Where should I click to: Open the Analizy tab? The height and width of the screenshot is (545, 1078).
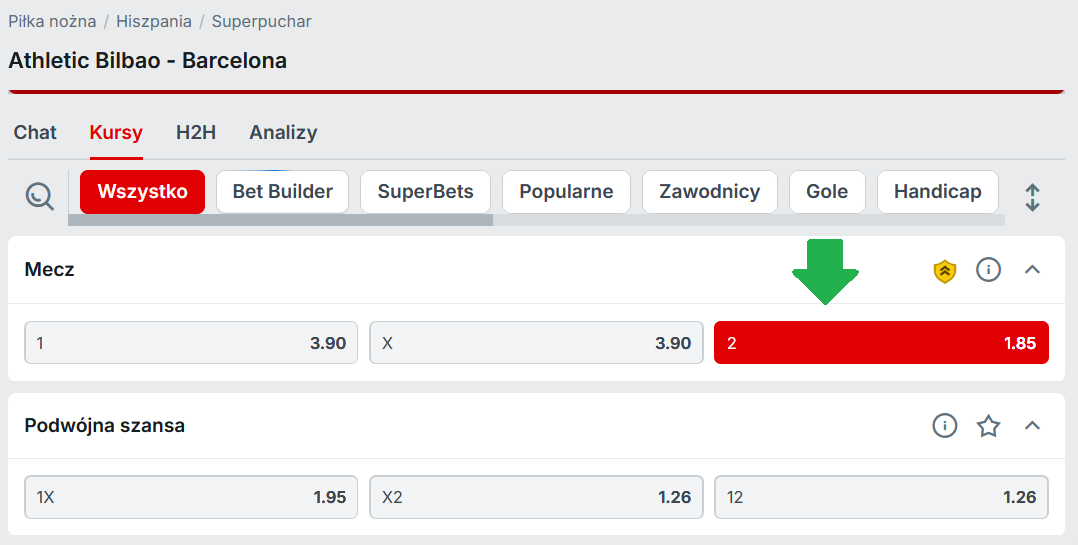[283, 133]
